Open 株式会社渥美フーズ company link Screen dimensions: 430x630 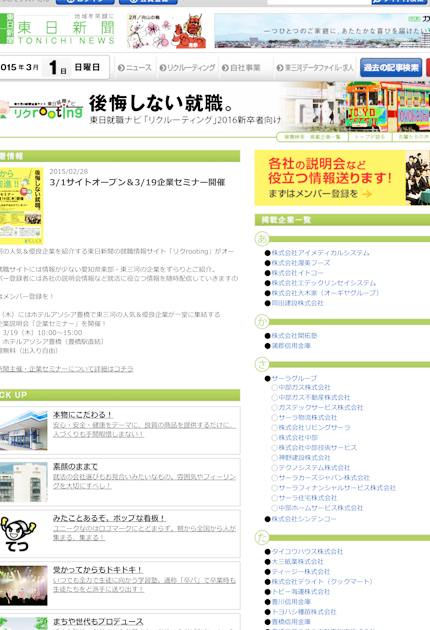[301, 263]
